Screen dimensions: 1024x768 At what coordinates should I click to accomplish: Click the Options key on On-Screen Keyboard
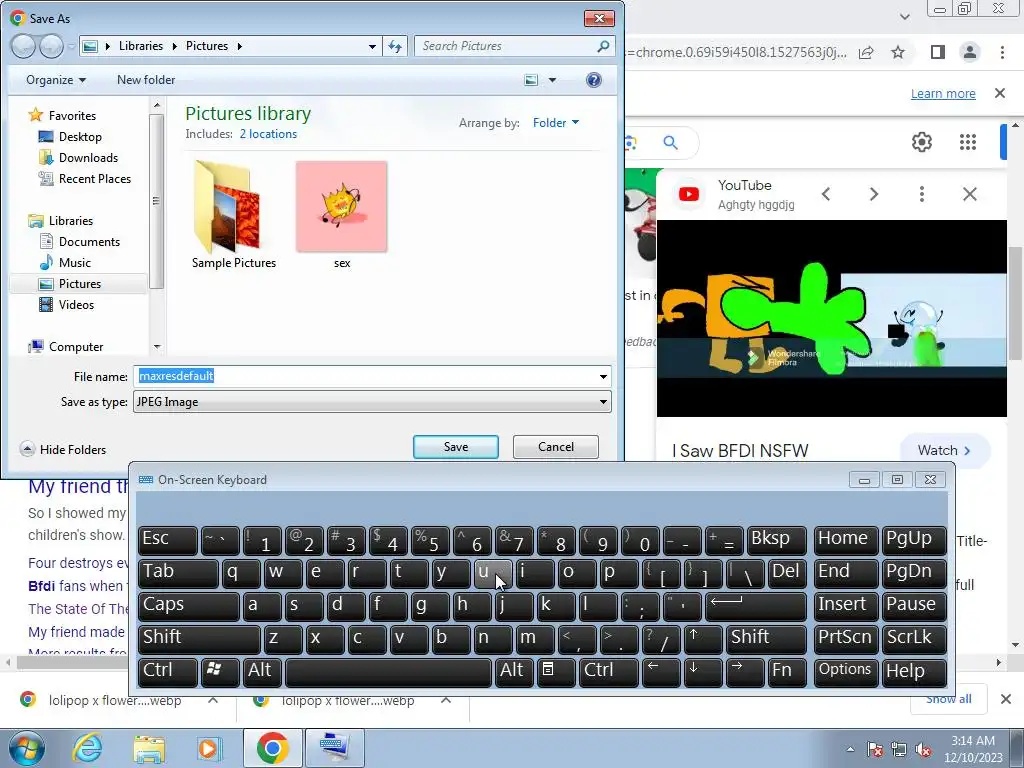tap(846, 671)
